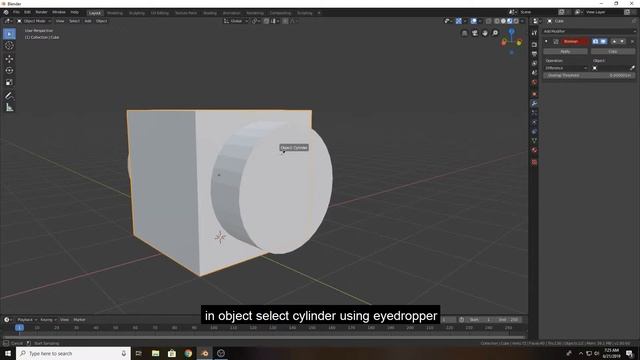Image resolution: width=640 pixels, height=360 pixels.
Task: Switch to the UV Editing workspace tab
Action: 160,13
